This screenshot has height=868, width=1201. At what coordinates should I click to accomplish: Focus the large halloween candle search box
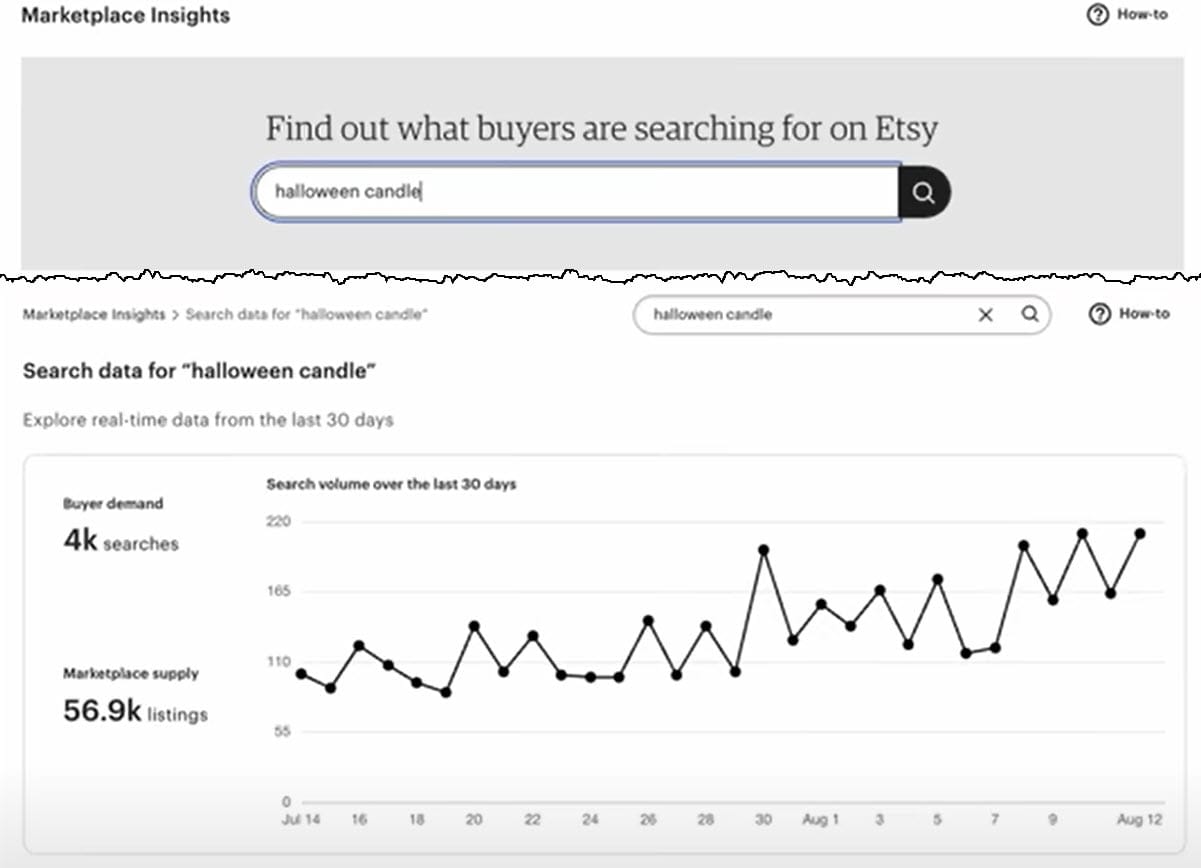point(575,192)
